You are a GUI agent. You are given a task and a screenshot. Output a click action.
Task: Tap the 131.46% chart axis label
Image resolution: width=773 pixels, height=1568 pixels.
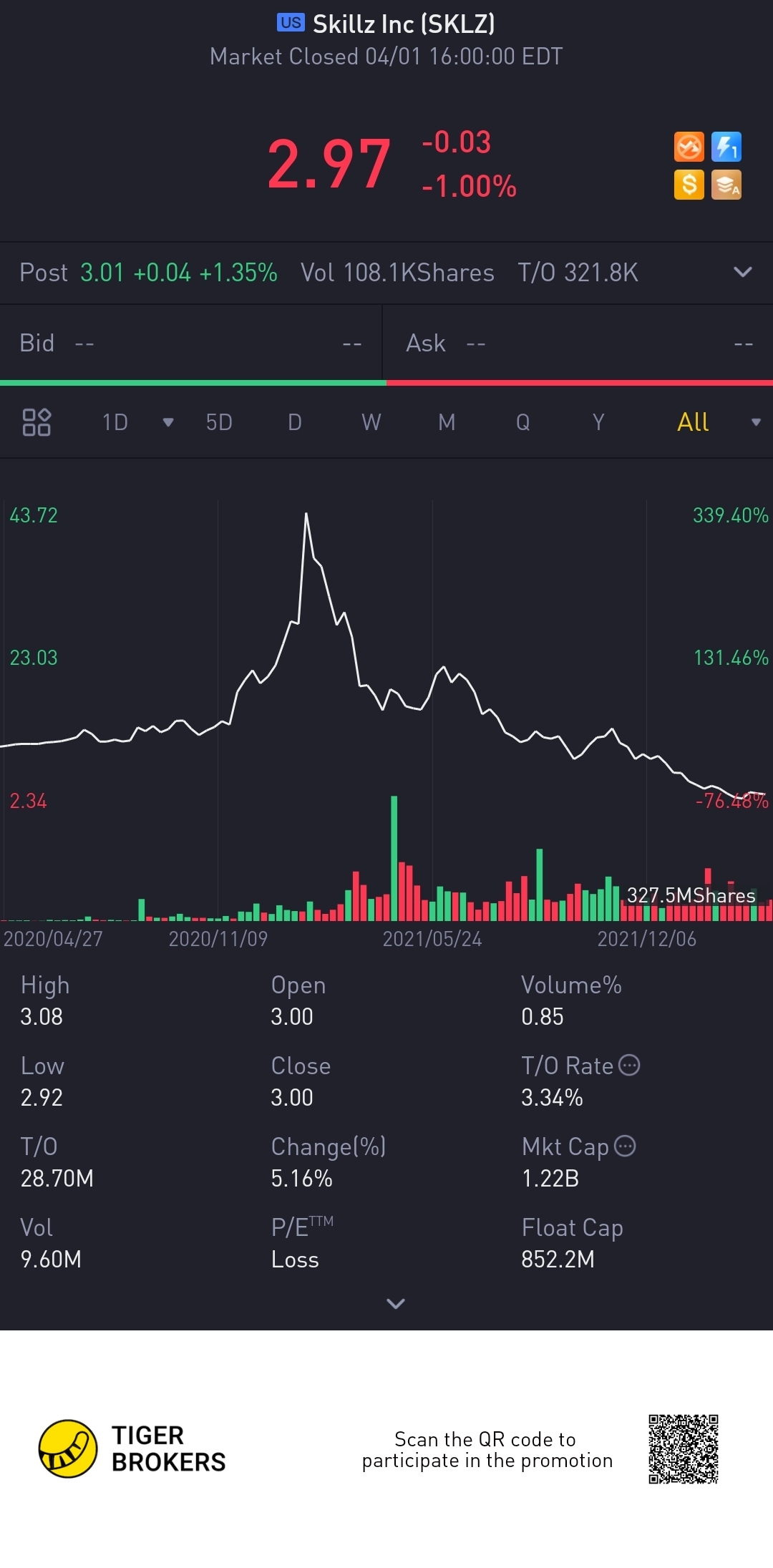coord(730,658)
